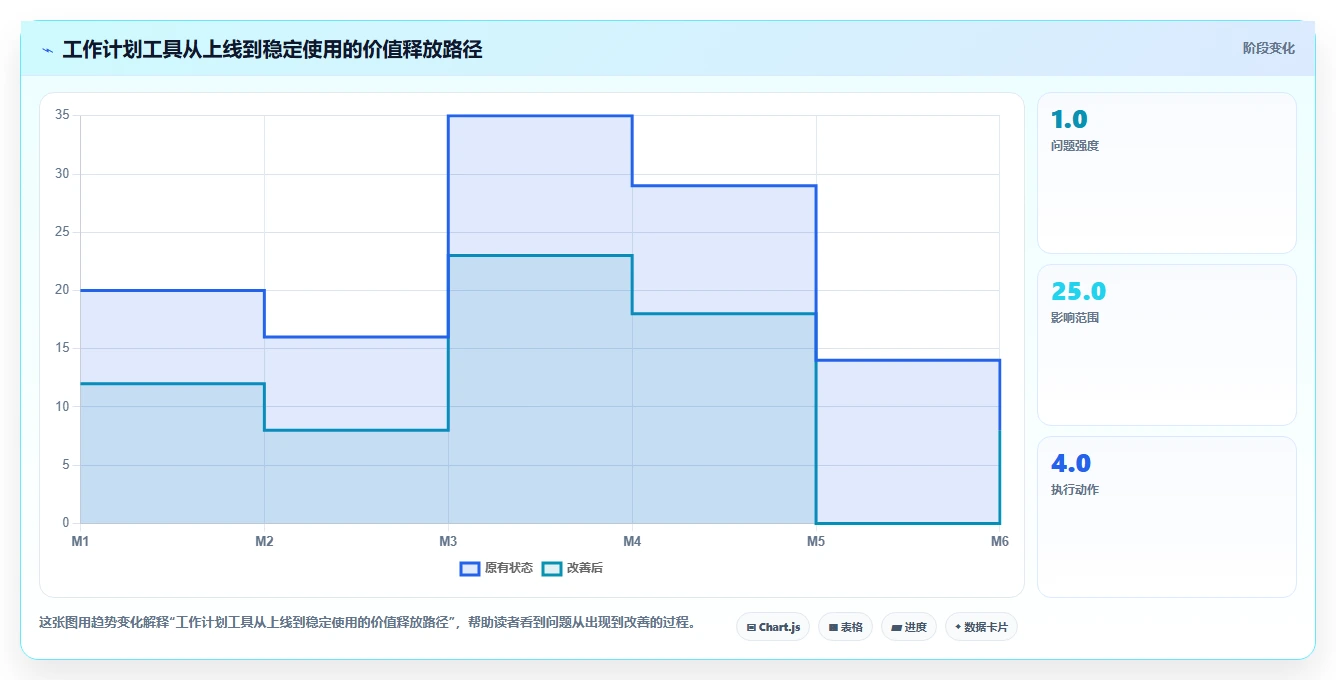Click the value 1.0 in stat card
Image resolution: width=1336 pixels, height=680 pixels.
(1069, 120)
